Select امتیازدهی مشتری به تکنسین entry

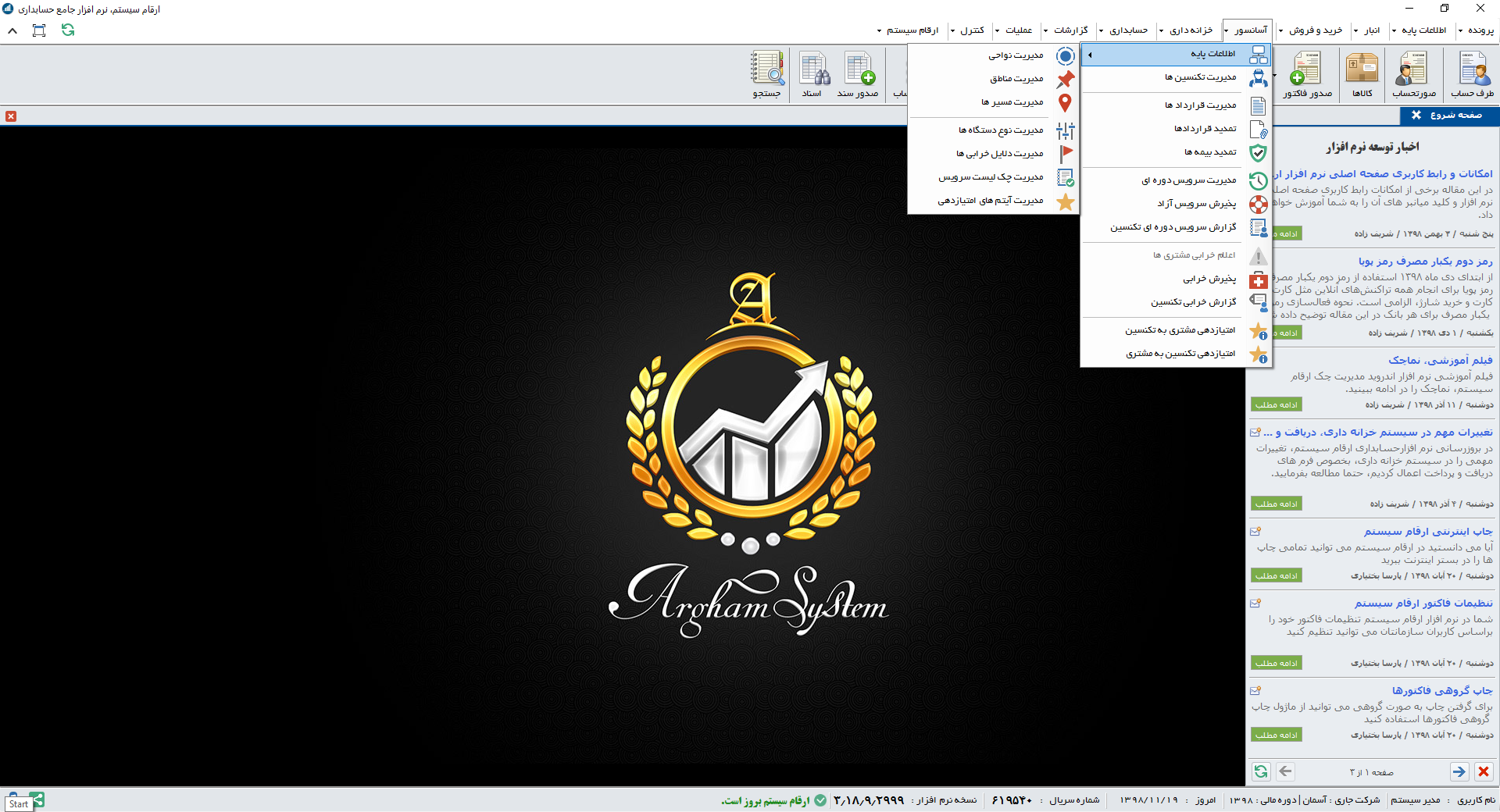(1176, 330)
